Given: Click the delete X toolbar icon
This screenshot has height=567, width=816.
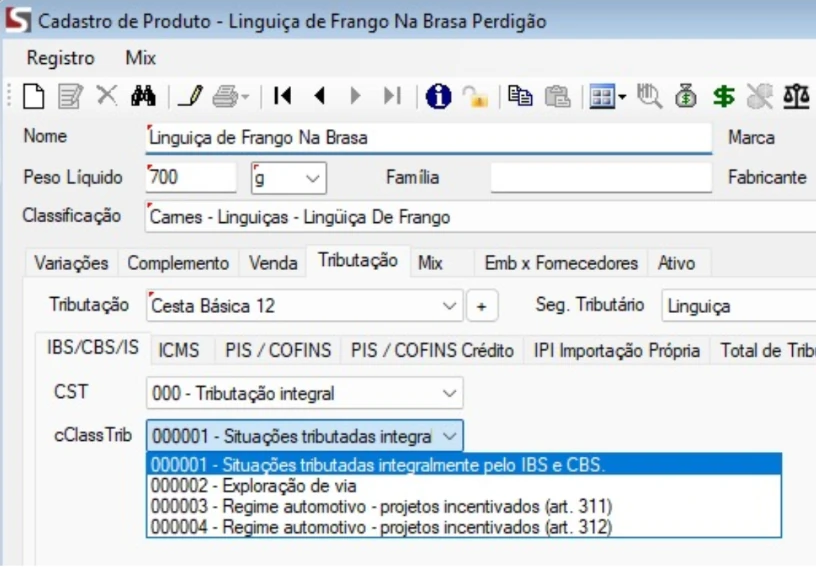Looking at the screenshot, I should 107,96.
